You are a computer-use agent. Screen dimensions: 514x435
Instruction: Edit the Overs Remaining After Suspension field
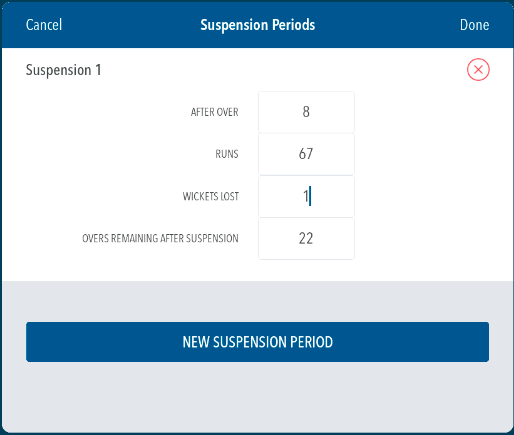306,238
